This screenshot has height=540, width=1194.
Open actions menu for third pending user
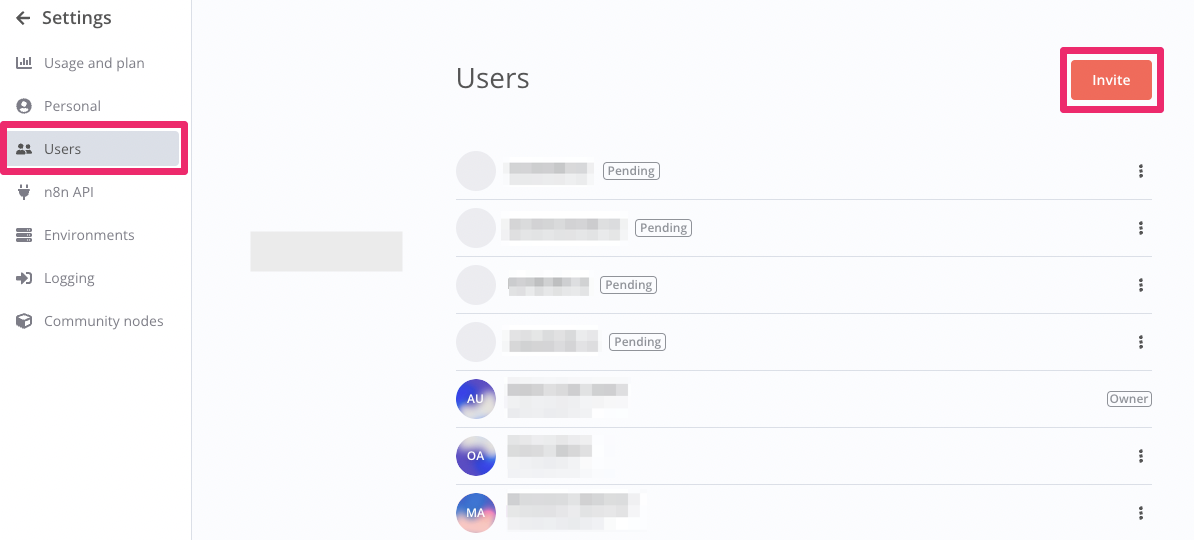click(x=1141, y=285)
